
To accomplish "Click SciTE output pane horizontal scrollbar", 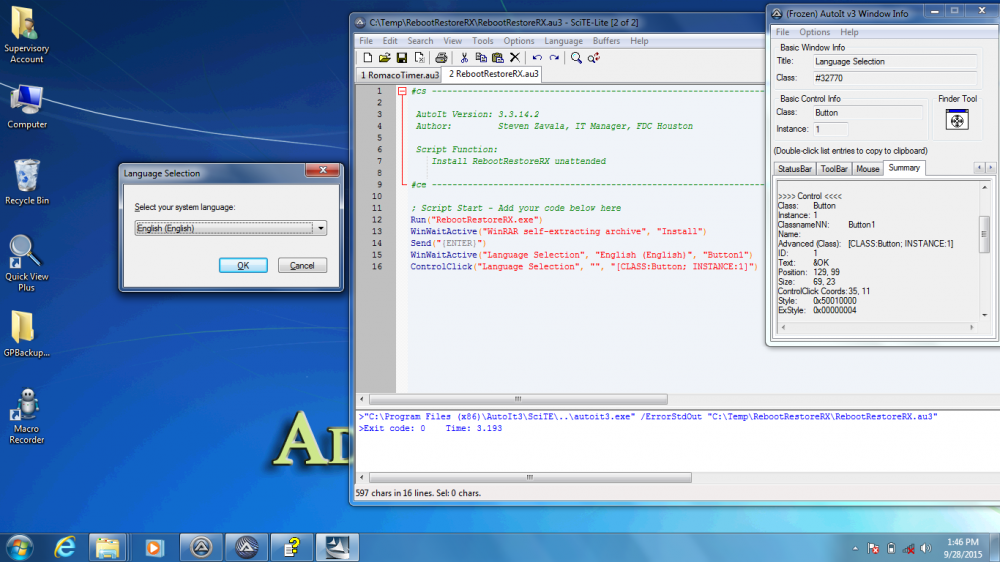I will pyautogui.click(x=530, y=477).
